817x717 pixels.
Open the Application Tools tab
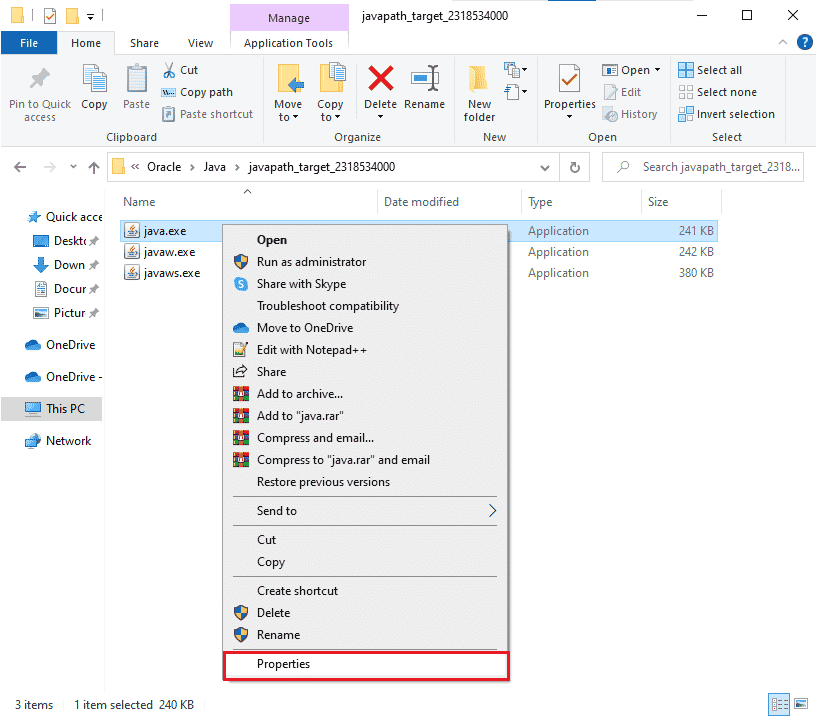click(x=288, y=43)
